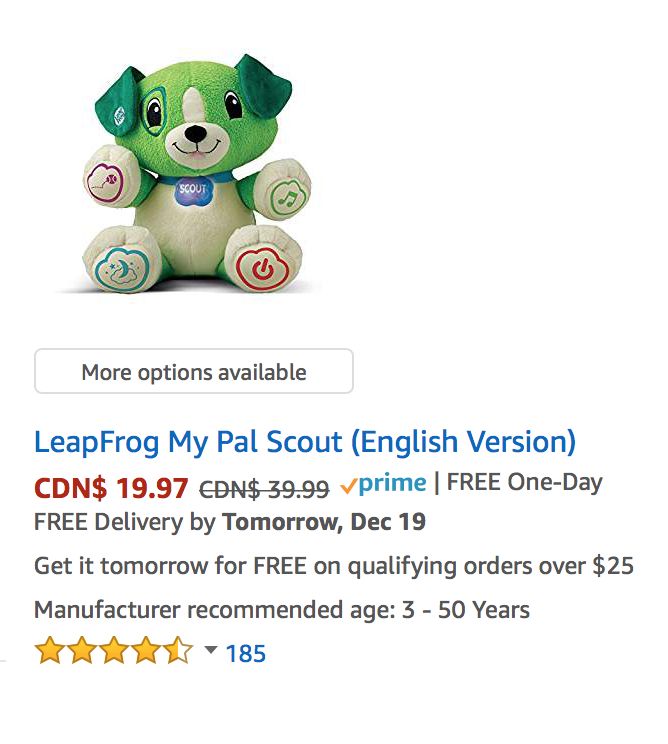Viewport: 668px width, 744px height.
Task: Click the Tomorrow, Dec 19 delivery date
Action: tap(324, 522)
